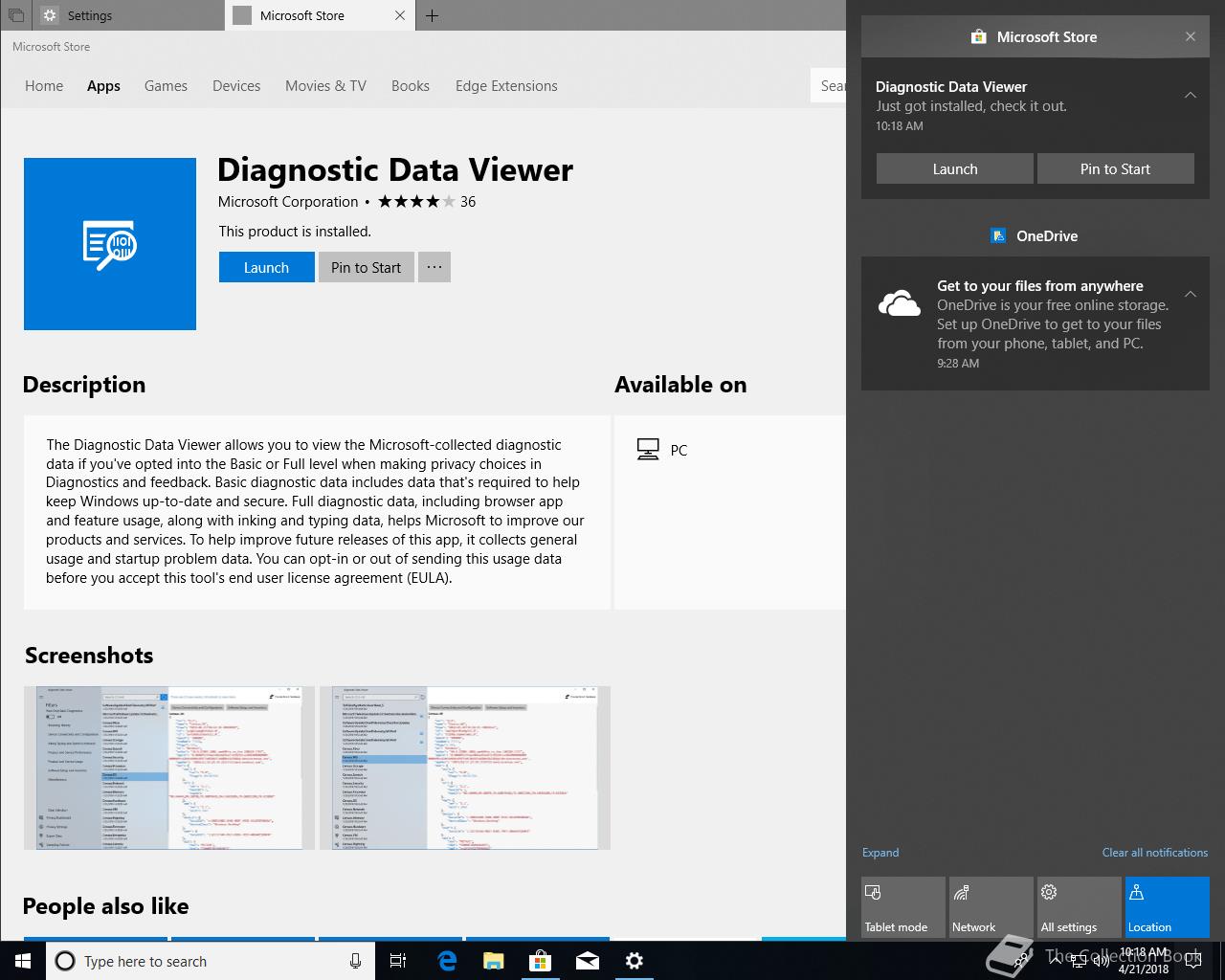View the first app screenshot thumbnail

169,768
